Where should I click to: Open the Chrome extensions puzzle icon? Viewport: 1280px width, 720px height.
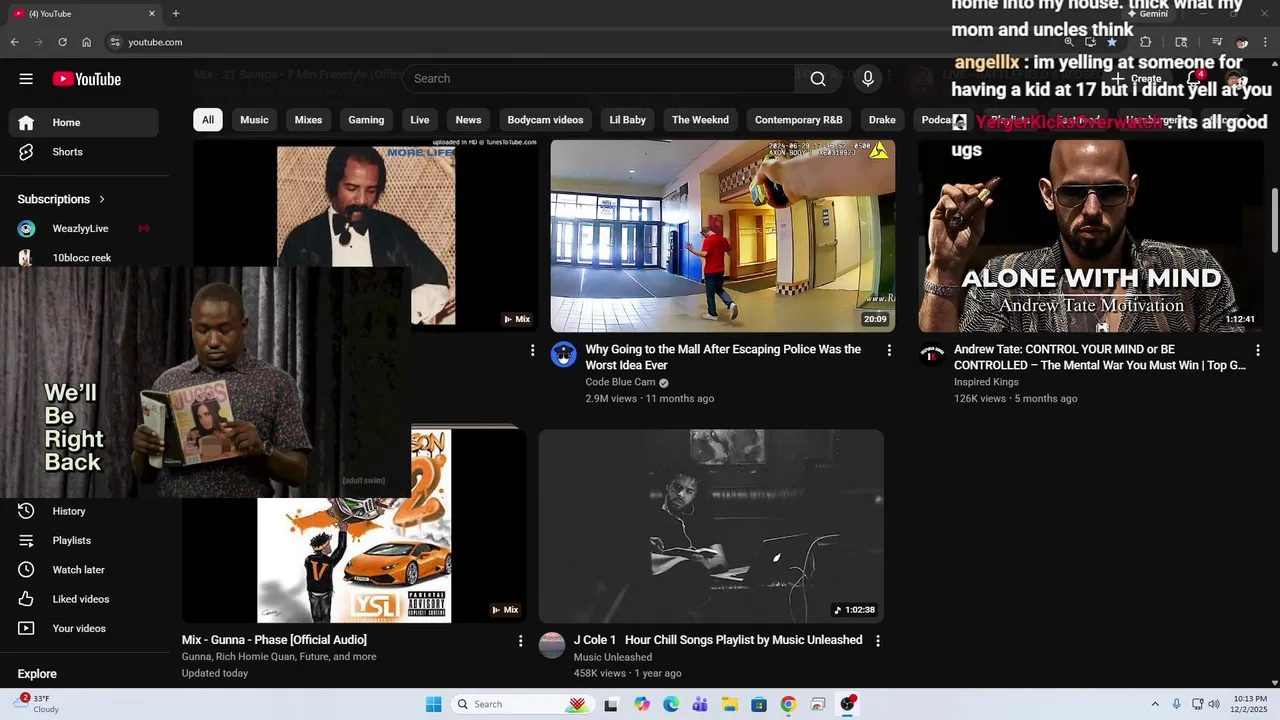[1146, 42]
